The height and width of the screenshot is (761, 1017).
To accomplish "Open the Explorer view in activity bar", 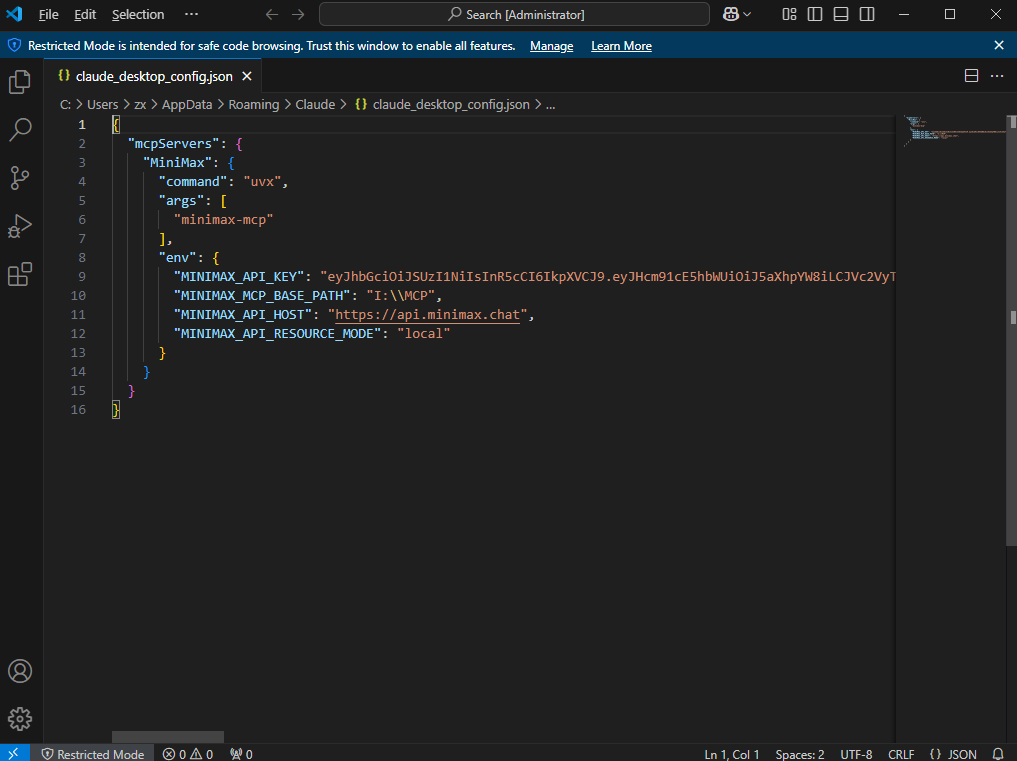I will tap(20, 82).
